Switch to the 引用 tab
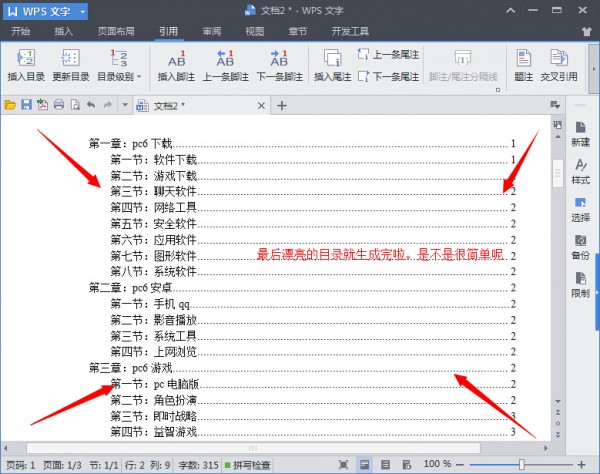Screen dimensions: 600x474 [168, 31]
